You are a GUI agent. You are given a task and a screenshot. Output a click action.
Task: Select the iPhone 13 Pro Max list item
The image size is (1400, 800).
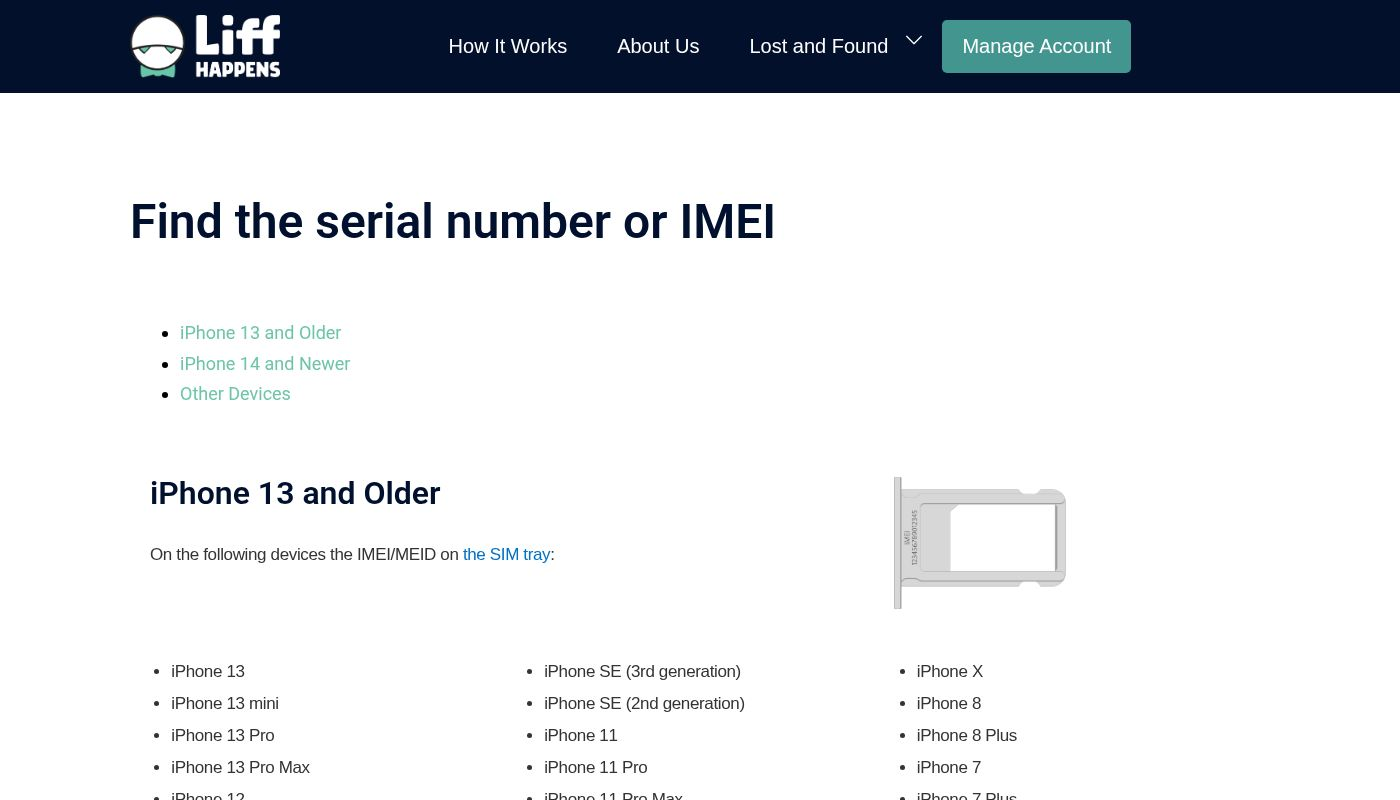coord(240,767)
